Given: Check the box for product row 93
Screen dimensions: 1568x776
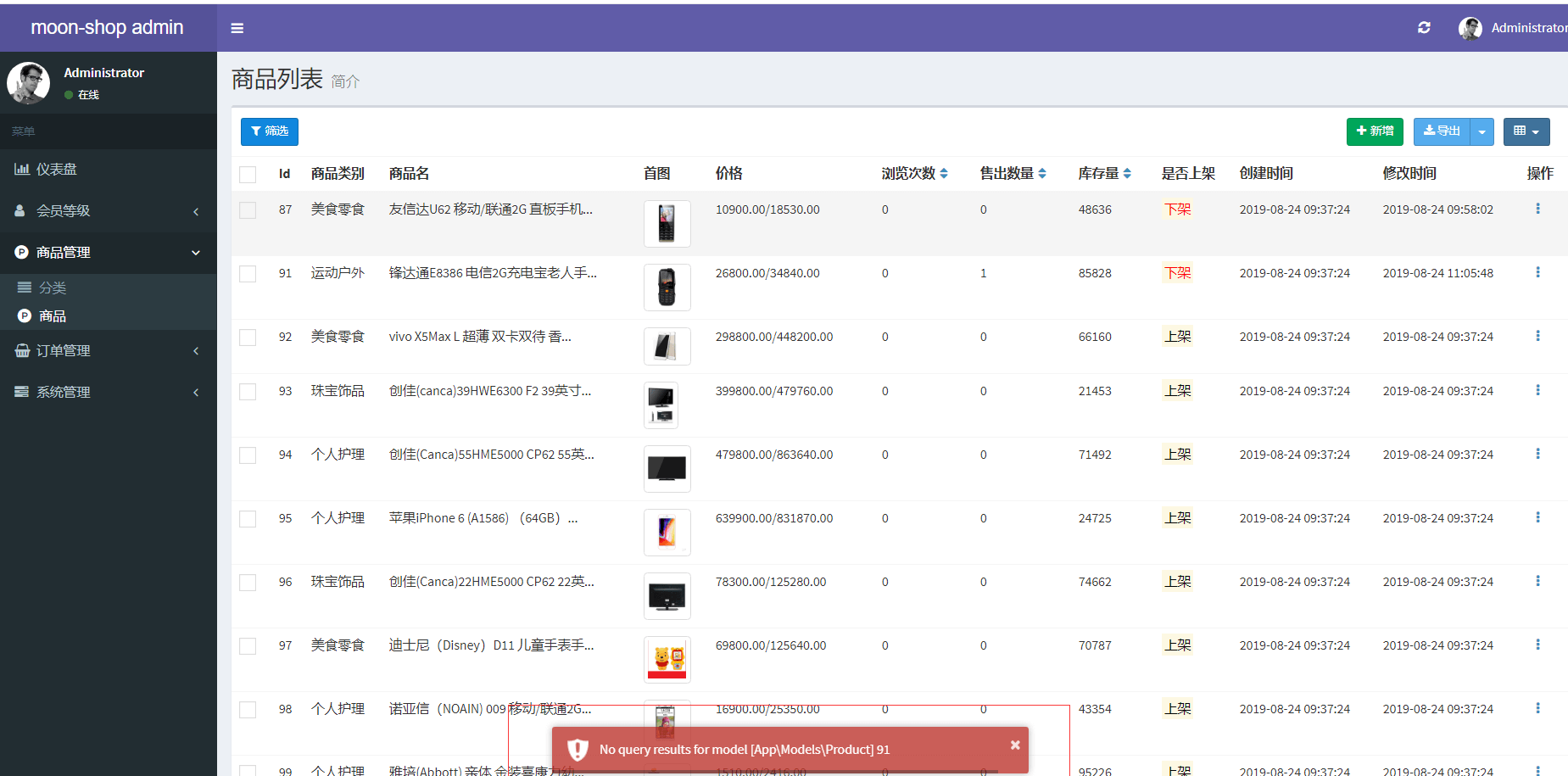Looking at the screenshot, I should coord(248,392).
